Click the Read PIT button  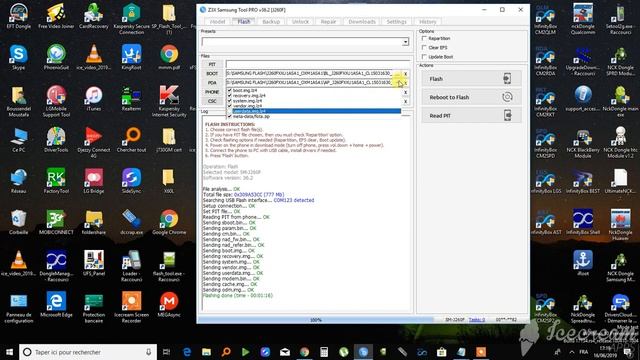tap(471, 116)
